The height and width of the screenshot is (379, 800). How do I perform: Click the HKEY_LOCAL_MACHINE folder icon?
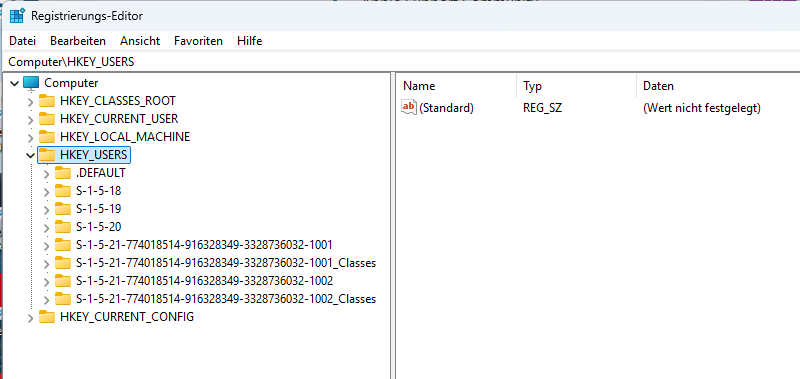pos(47,137)
